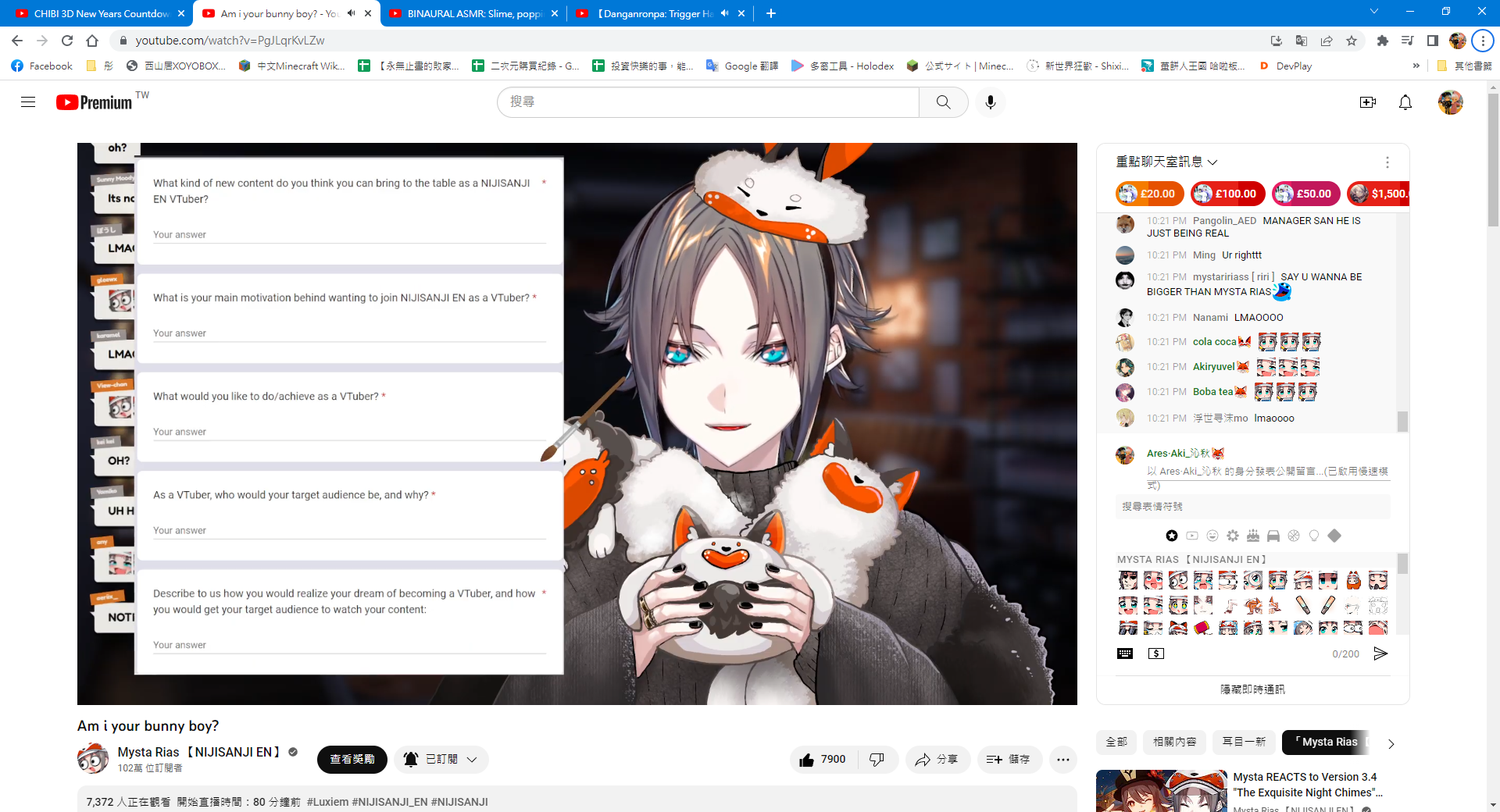
Task: Open Chrome three-dot menu
Action: point(1483,41)
